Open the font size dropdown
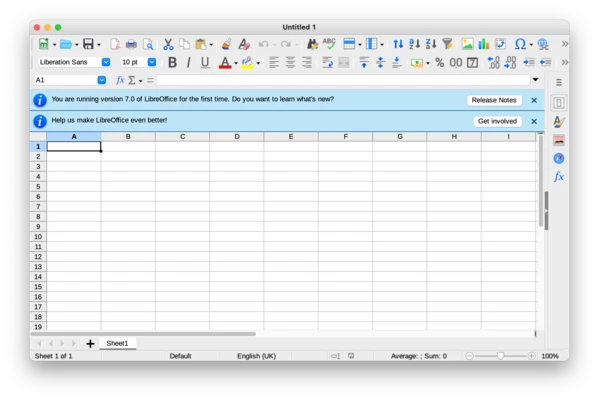The width and height of the screenshot is (599, 400). [x=152, y=62]
